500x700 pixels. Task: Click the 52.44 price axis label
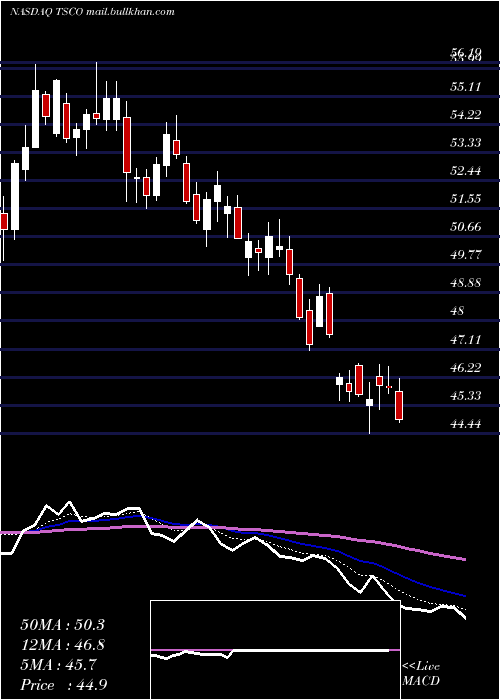click(x=466, y=171)
